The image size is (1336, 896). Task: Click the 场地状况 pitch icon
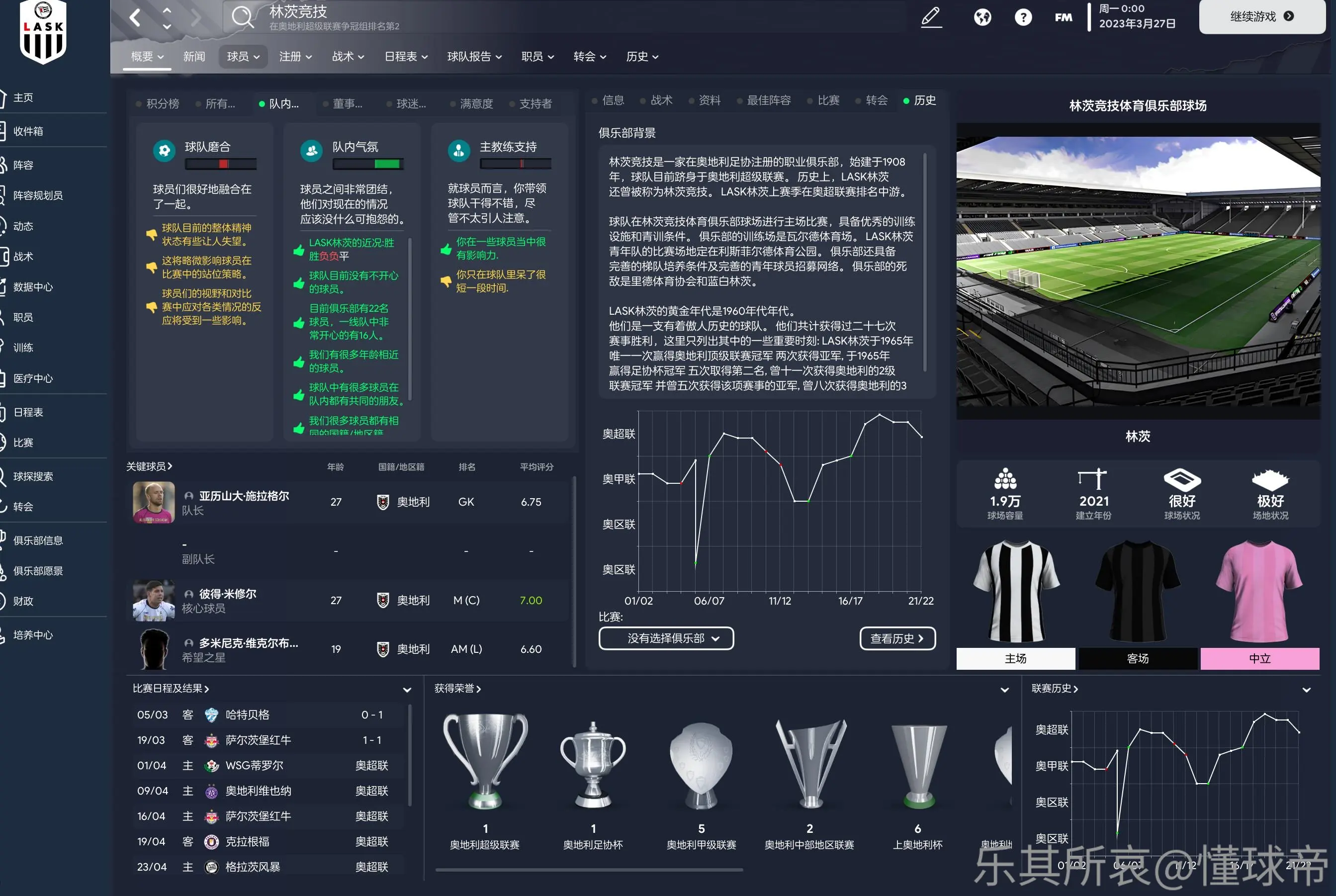tap(1270, 479)
